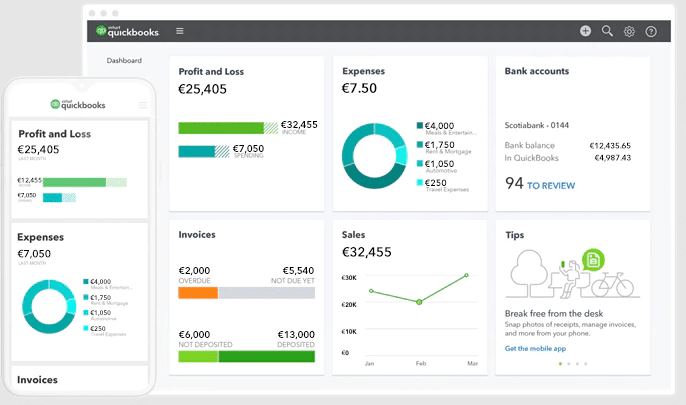Open the mobile app hamburger menu
Image resolution: width=686 pixels, height=405 pixels.
point(143,105)
